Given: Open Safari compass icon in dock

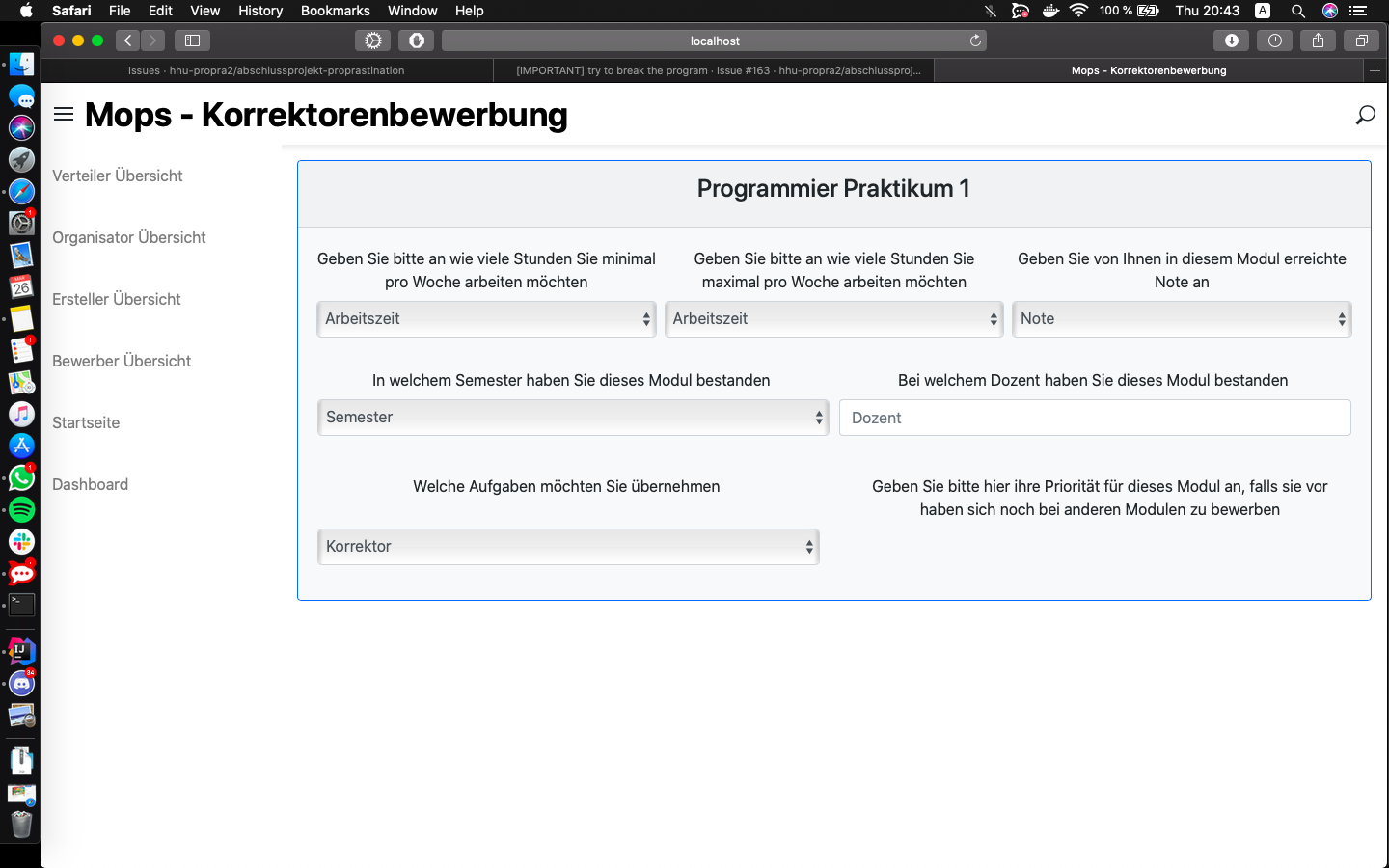Looking at the screenshot, I should click(x=21, y=191).
